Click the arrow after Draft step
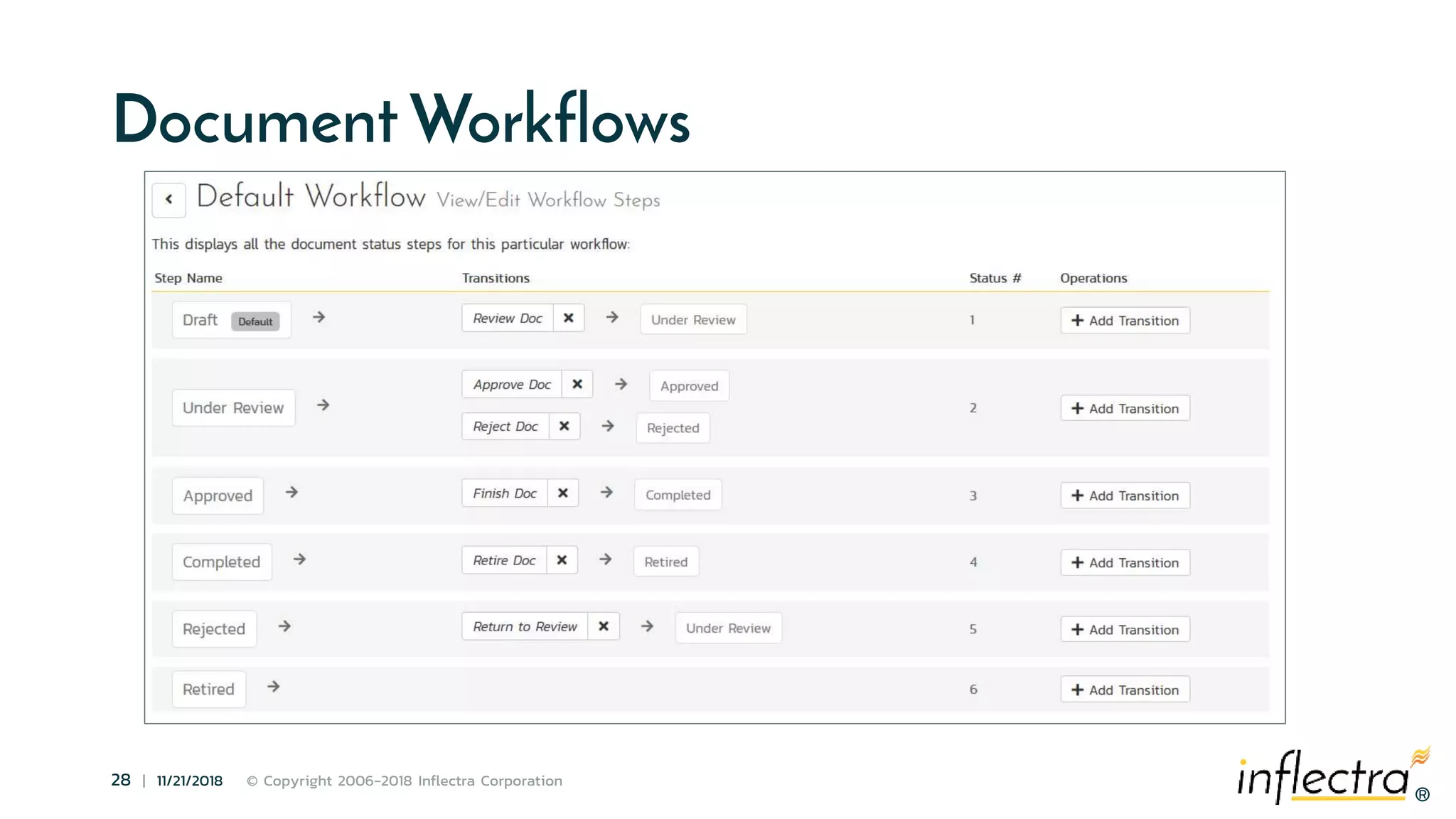 (x=319, y=317)
